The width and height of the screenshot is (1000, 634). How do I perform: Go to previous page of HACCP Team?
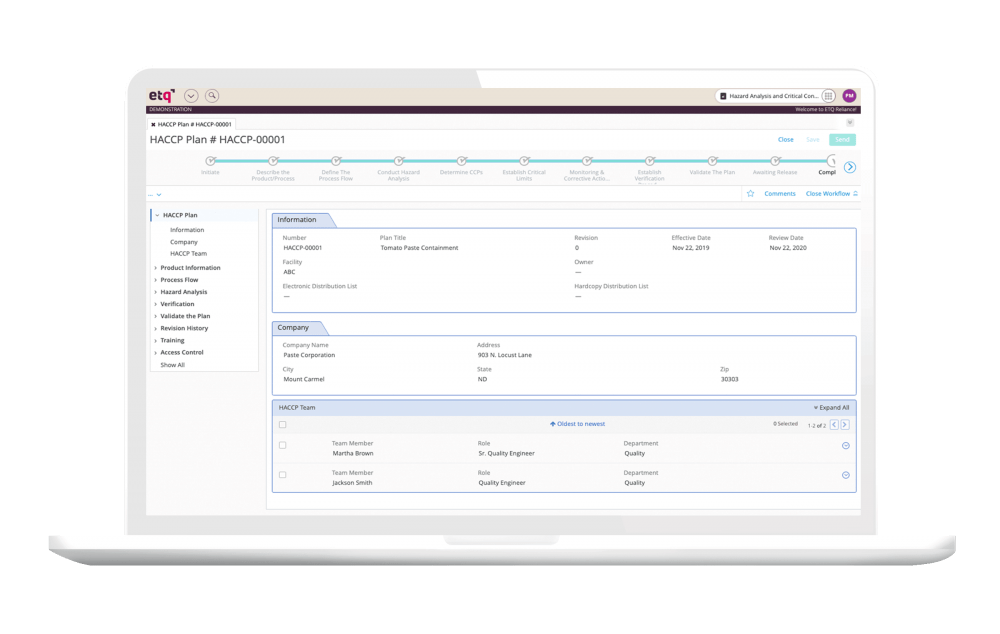pyautogui.click(x=834, y=425)
